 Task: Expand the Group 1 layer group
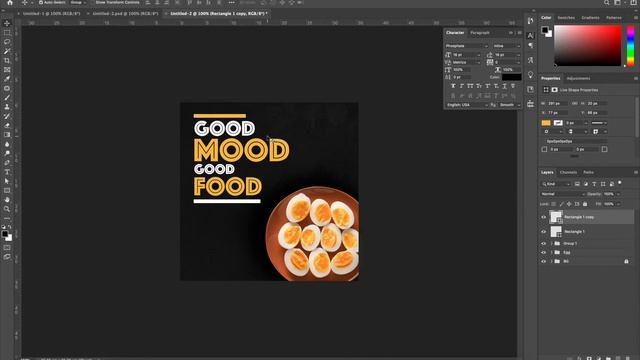tap(551, 243)
